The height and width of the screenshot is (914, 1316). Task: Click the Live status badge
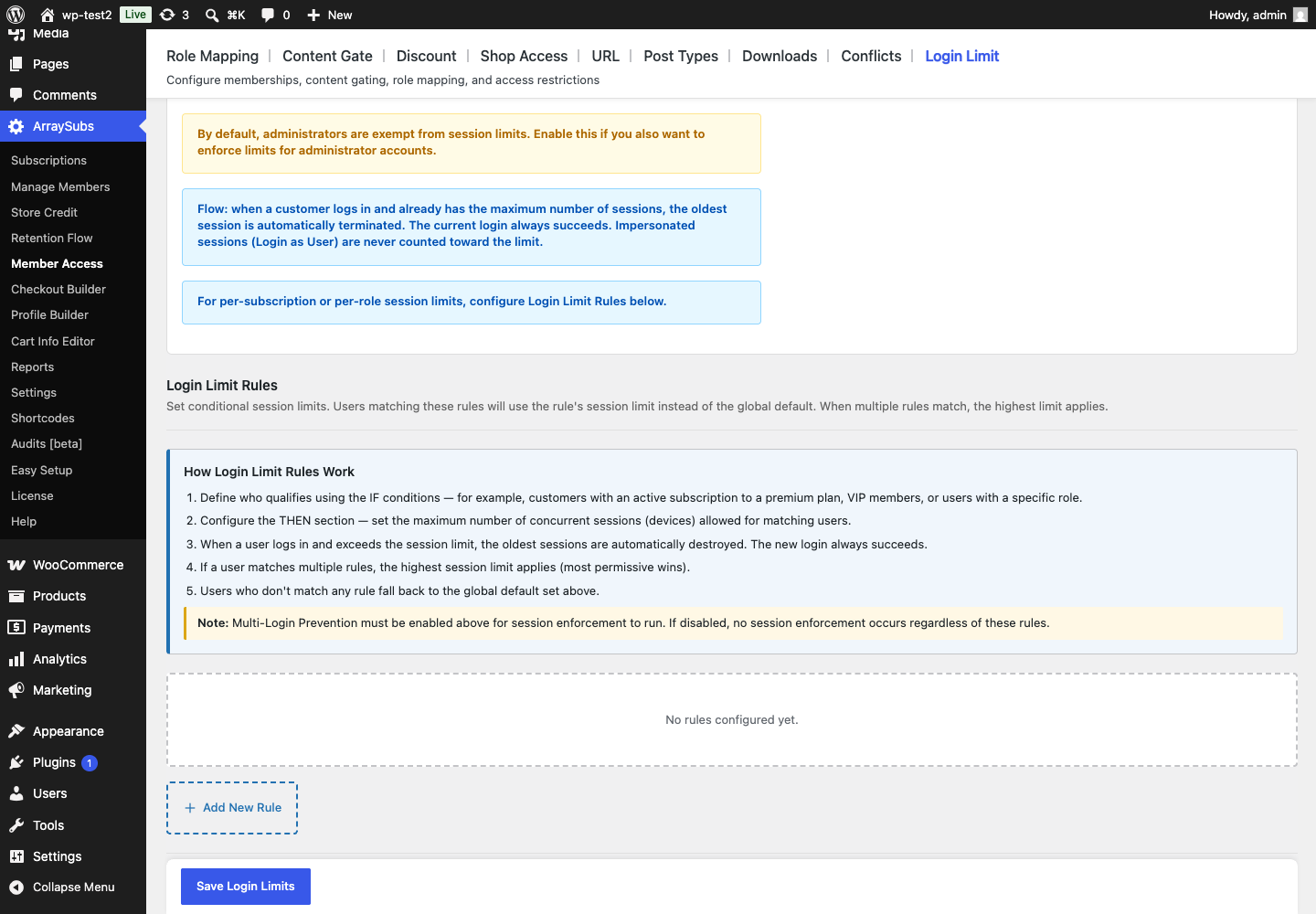135,15
